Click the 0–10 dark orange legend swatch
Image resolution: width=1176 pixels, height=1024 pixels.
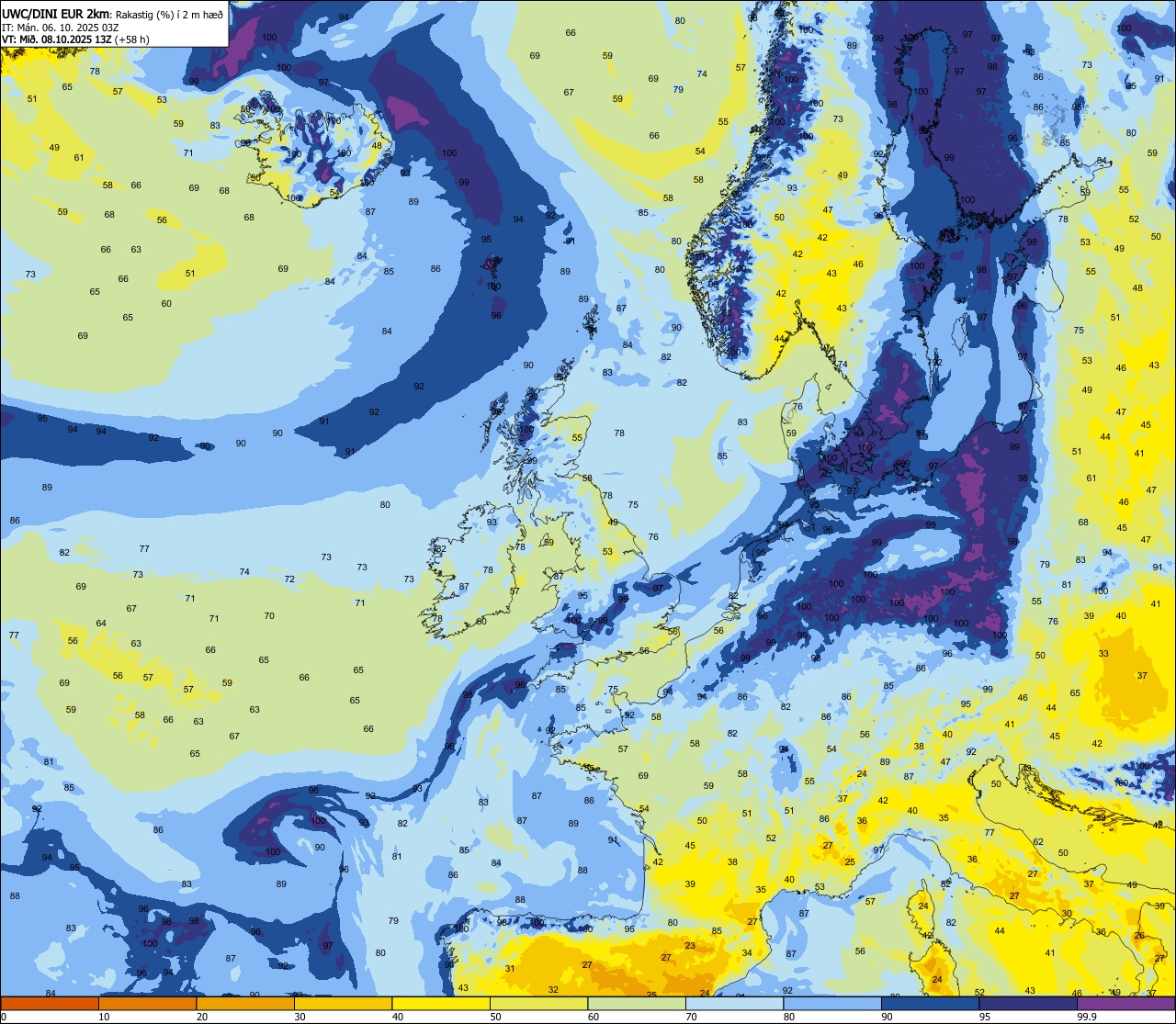(x=50, y=1003)
